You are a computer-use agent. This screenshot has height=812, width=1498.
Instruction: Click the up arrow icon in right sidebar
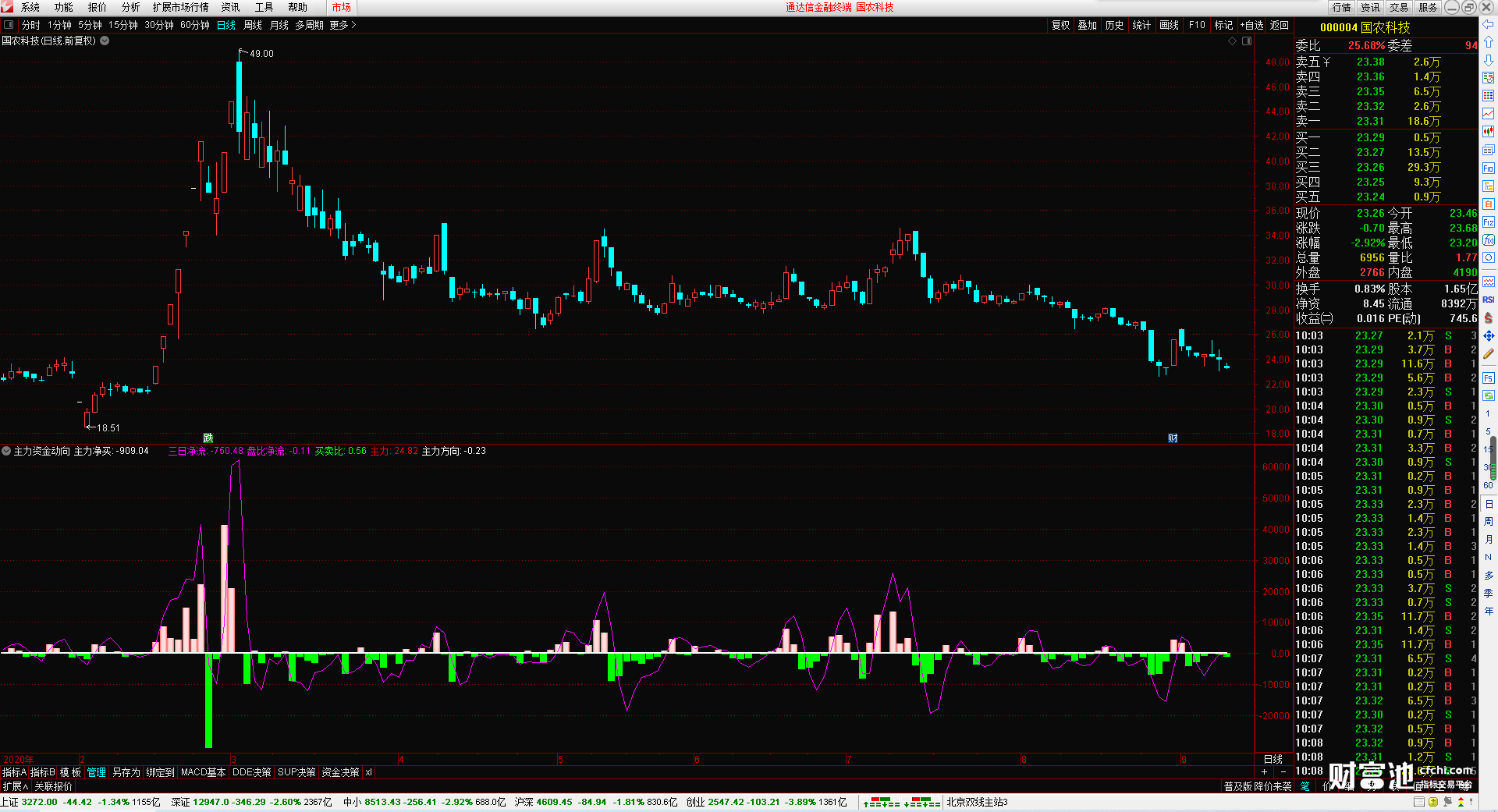tap(1489, 42)
